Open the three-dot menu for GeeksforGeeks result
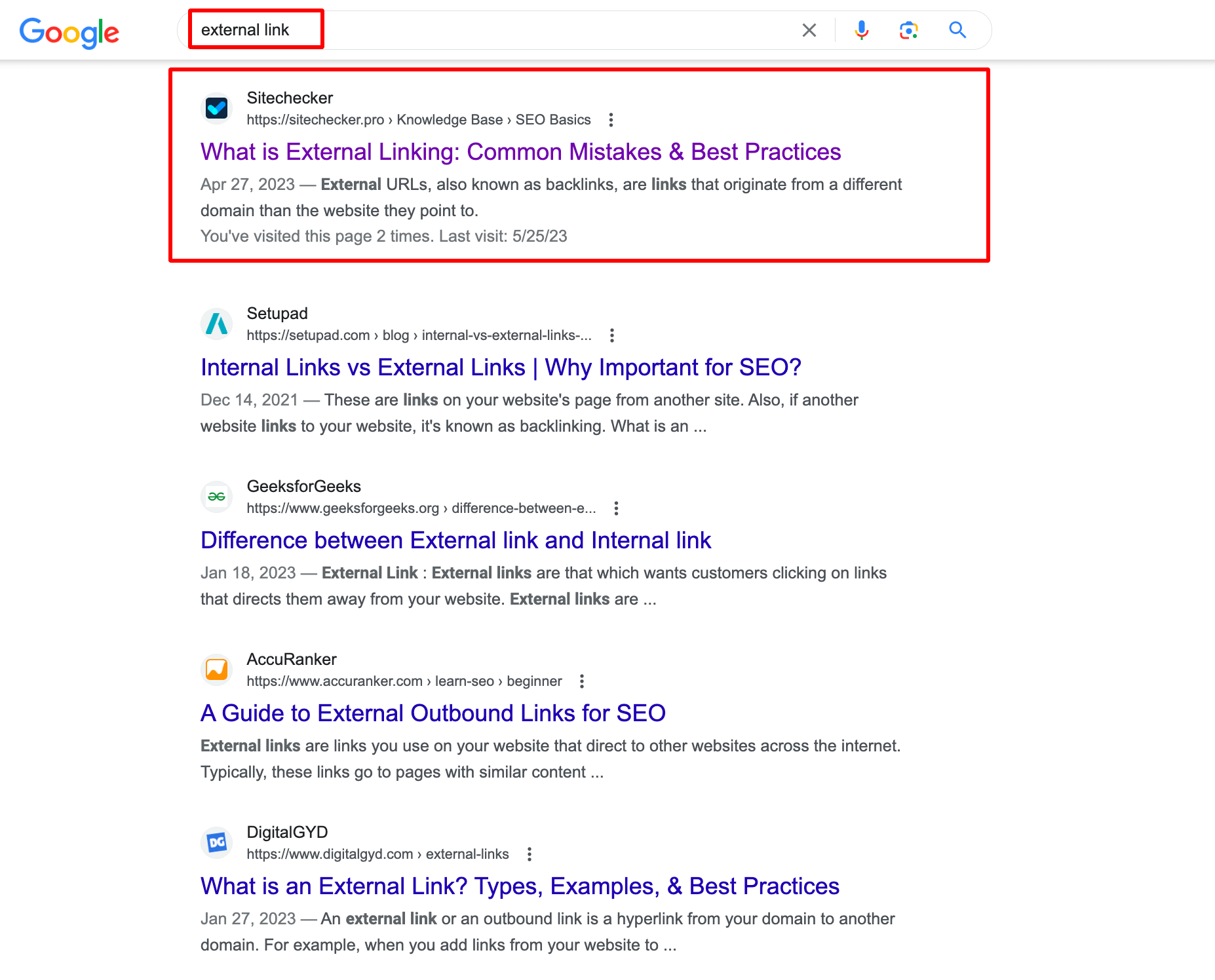1215x980 pixels. click(616, 508)
